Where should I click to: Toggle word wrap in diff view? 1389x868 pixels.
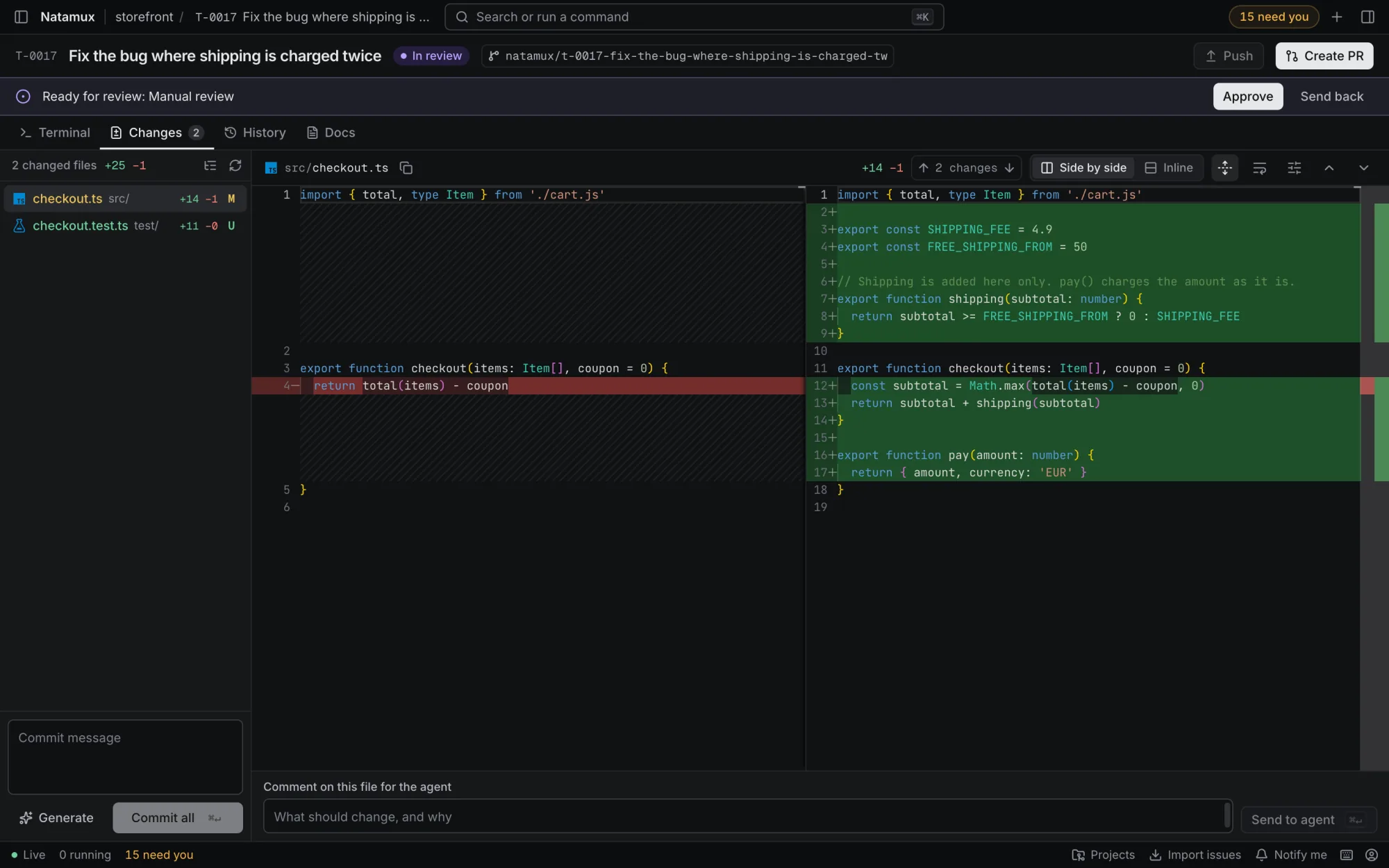click(x=1260, y=168)
